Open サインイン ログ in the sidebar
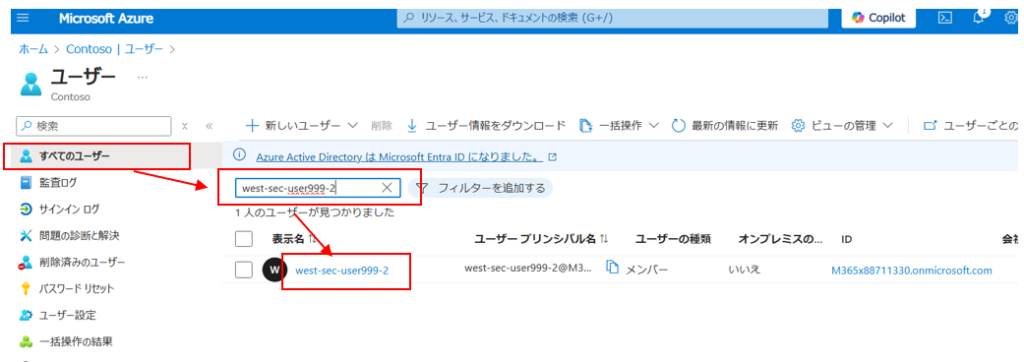The height and width of the screenshot is (362, 1024). pyautogui.click(x=69, y=209)
